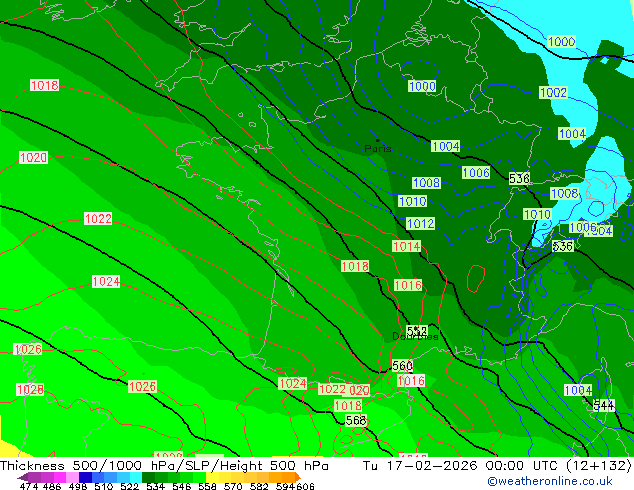Click the 606 legend value
This screenshot has height=490, width=634.
point(305,486)
